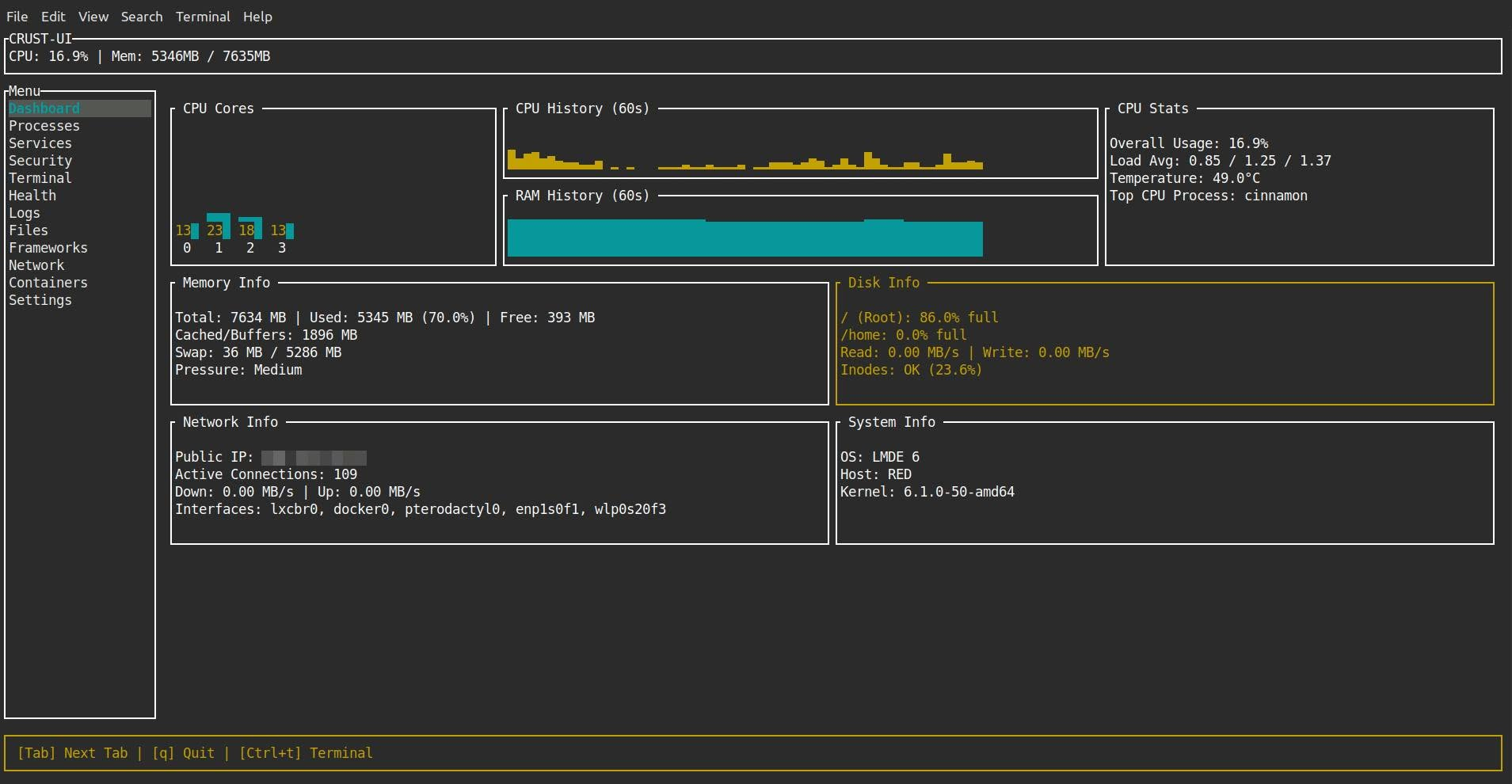Click the Network Info panel title
1512x784 pixels.
click(x=230, y=422)
